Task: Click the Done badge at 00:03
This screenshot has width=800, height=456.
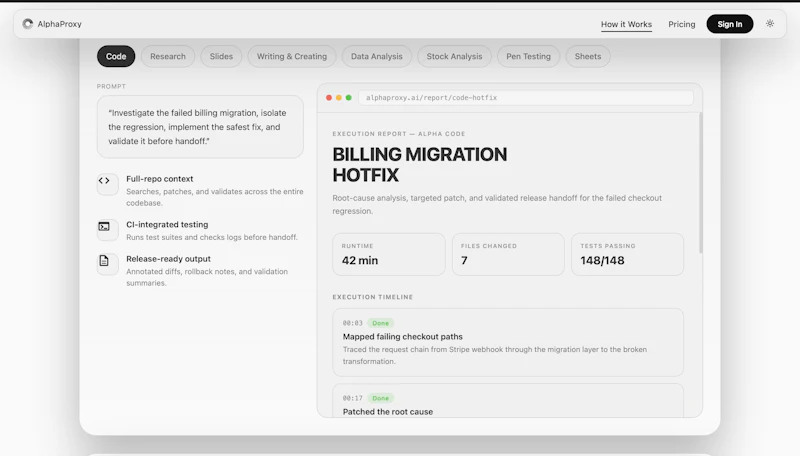Action: [381, 323]
